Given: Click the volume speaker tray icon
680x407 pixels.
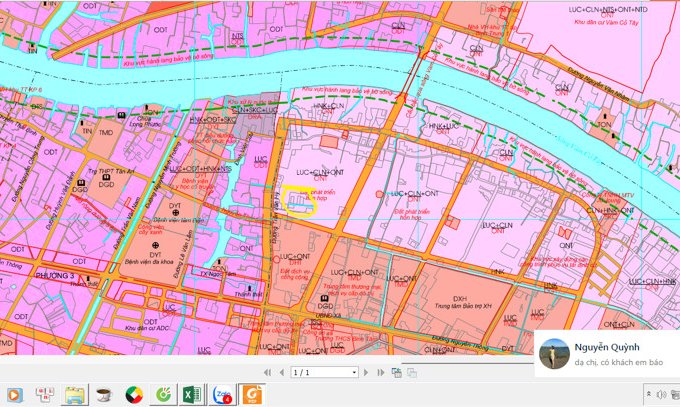Looking at the screenshot, I should (x=661, y=394).
